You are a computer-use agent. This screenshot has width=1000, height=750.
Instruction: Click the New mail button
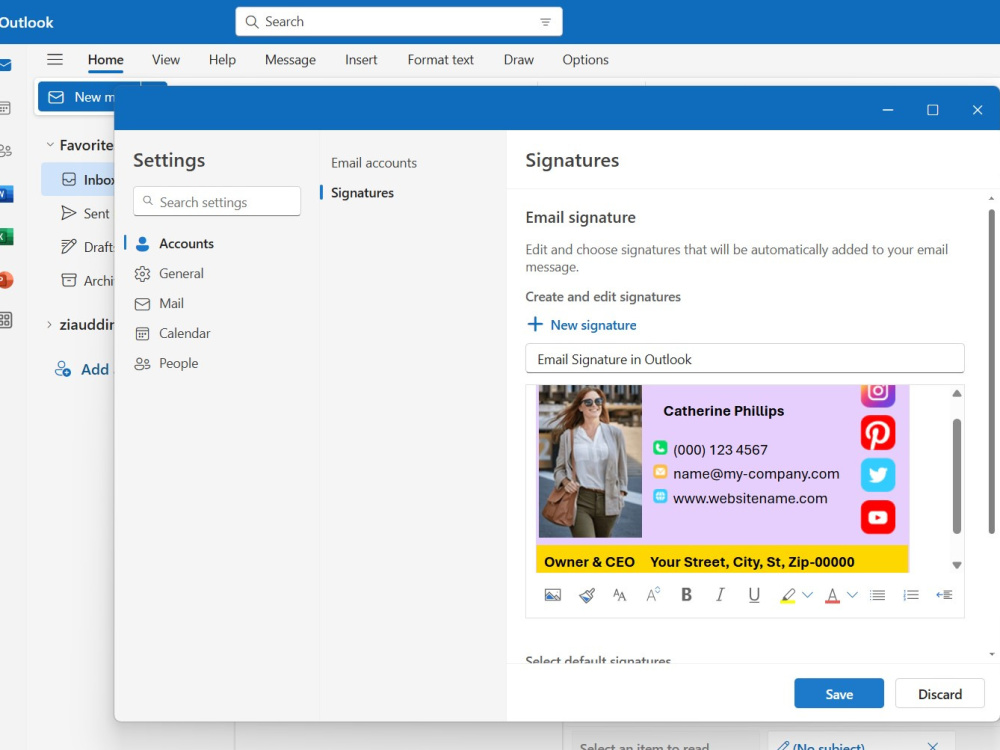click(x=77, y=97)
